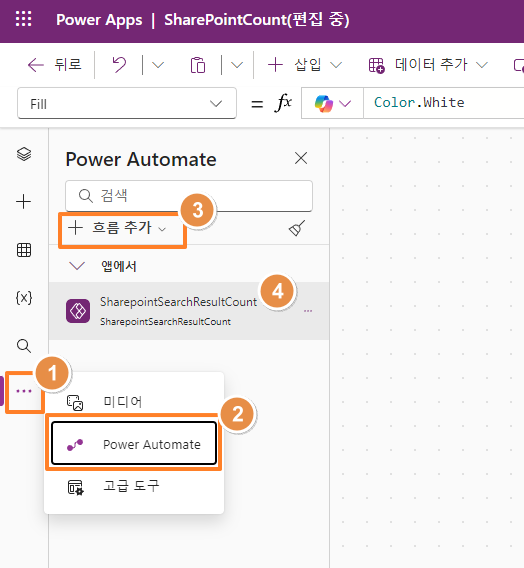Screen dimensions: 524x568
Task: Open the variables {x} sidebar icon
Action: pos(24,298)
